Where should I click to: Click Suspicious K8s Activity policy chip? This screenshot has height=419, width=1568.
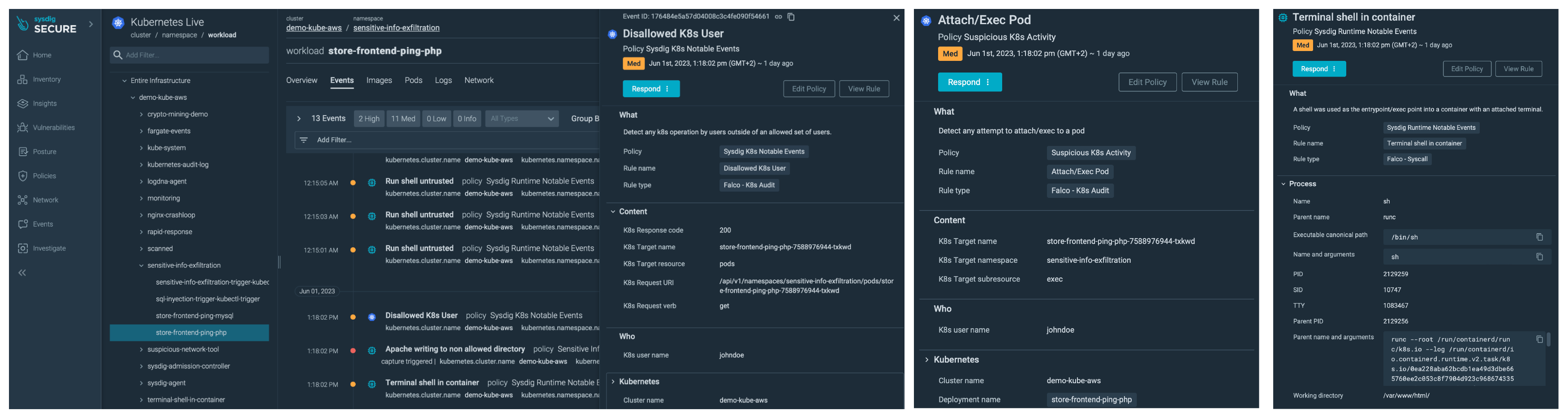pyautogui.click(x=1091, y=153)
